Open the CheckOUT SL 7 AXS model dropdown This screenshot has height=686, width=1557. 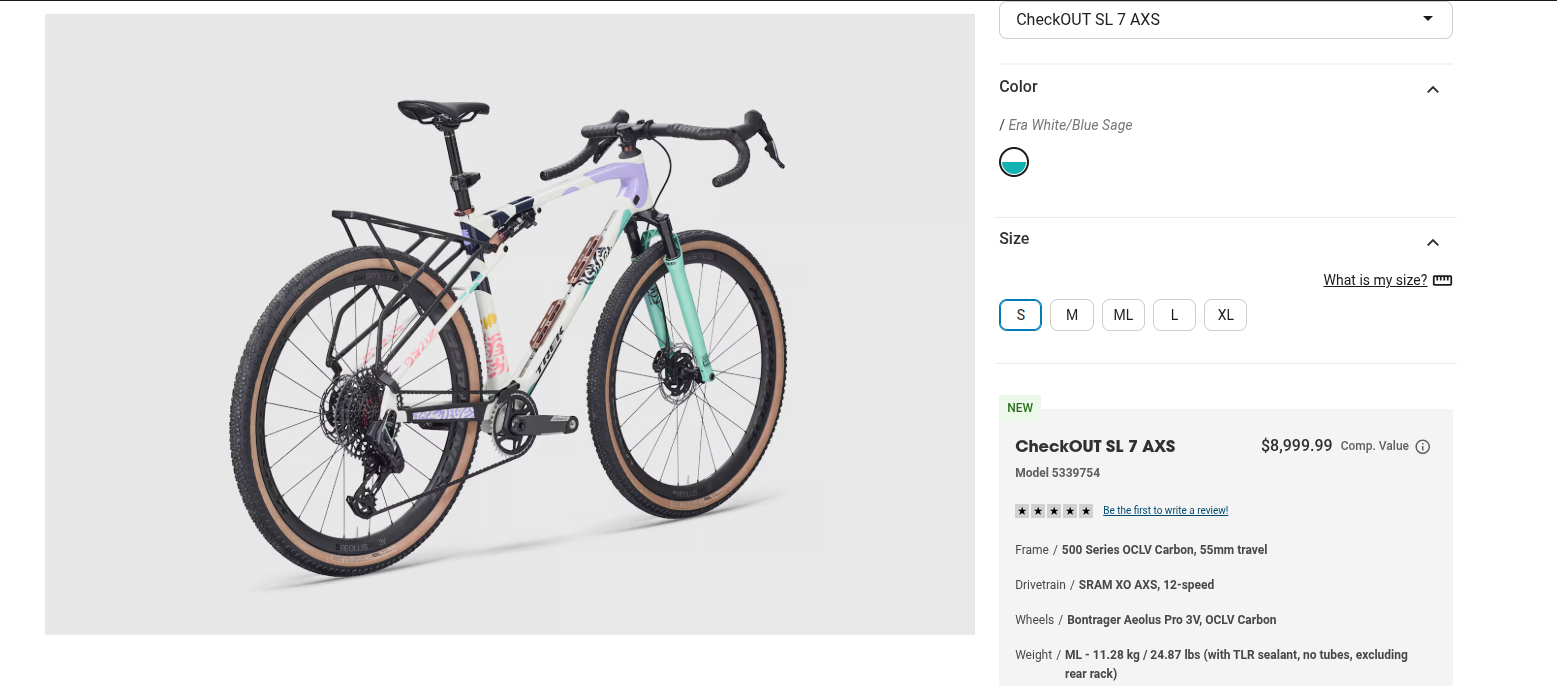[1225, 20]
